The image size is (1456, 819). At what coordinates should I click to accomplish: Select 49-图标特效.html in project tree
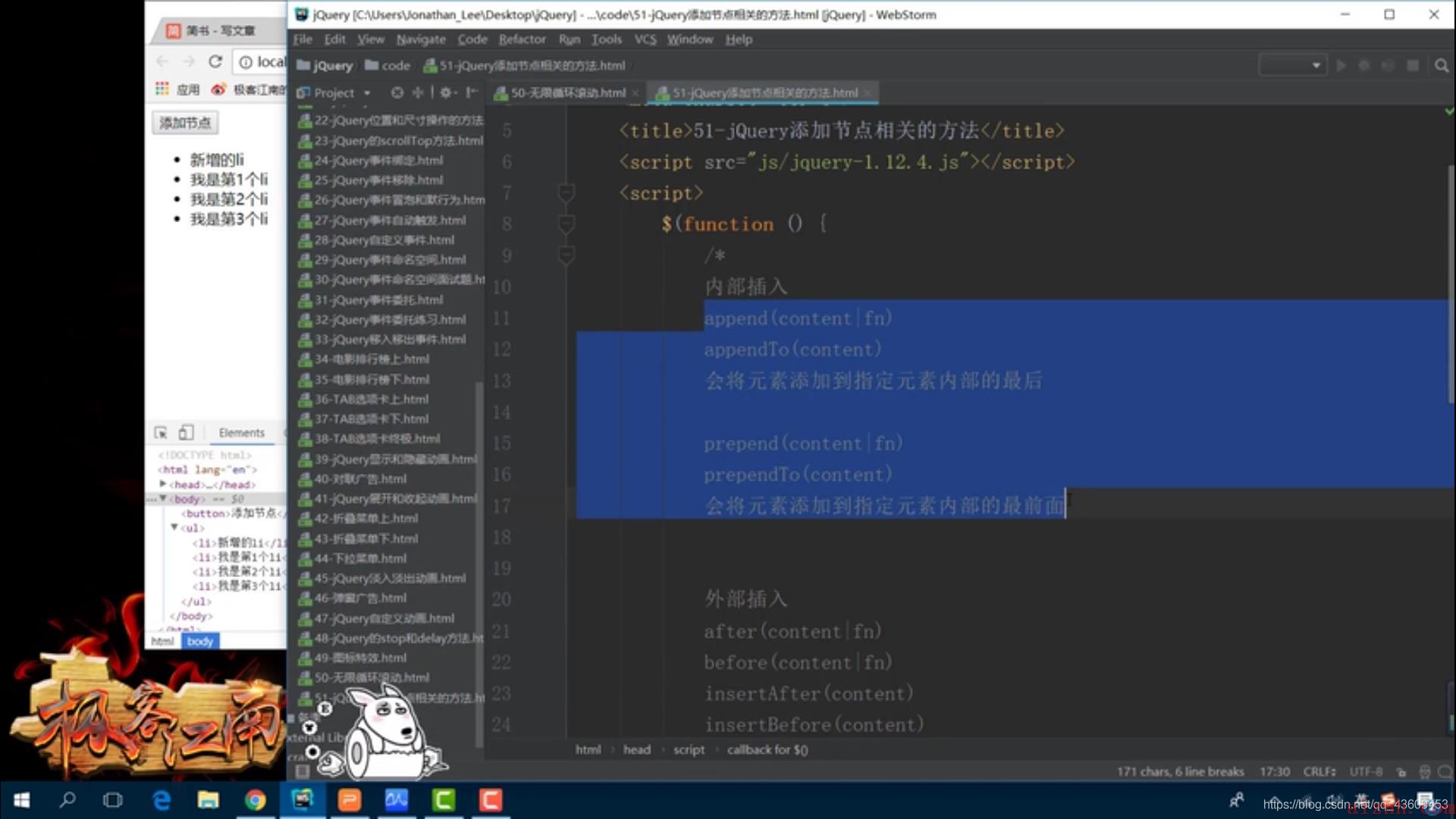click(353, 658)
